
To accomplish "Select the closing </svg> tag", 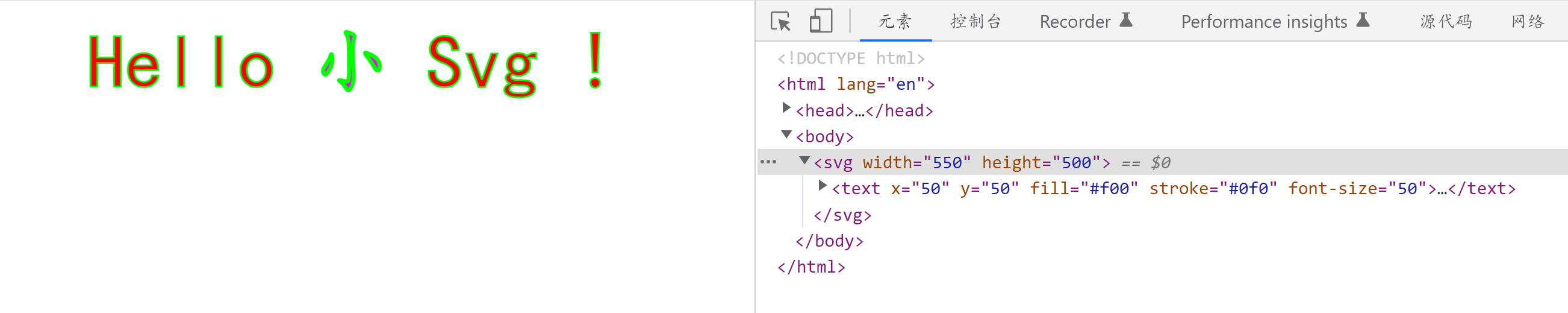I will 842,215.
